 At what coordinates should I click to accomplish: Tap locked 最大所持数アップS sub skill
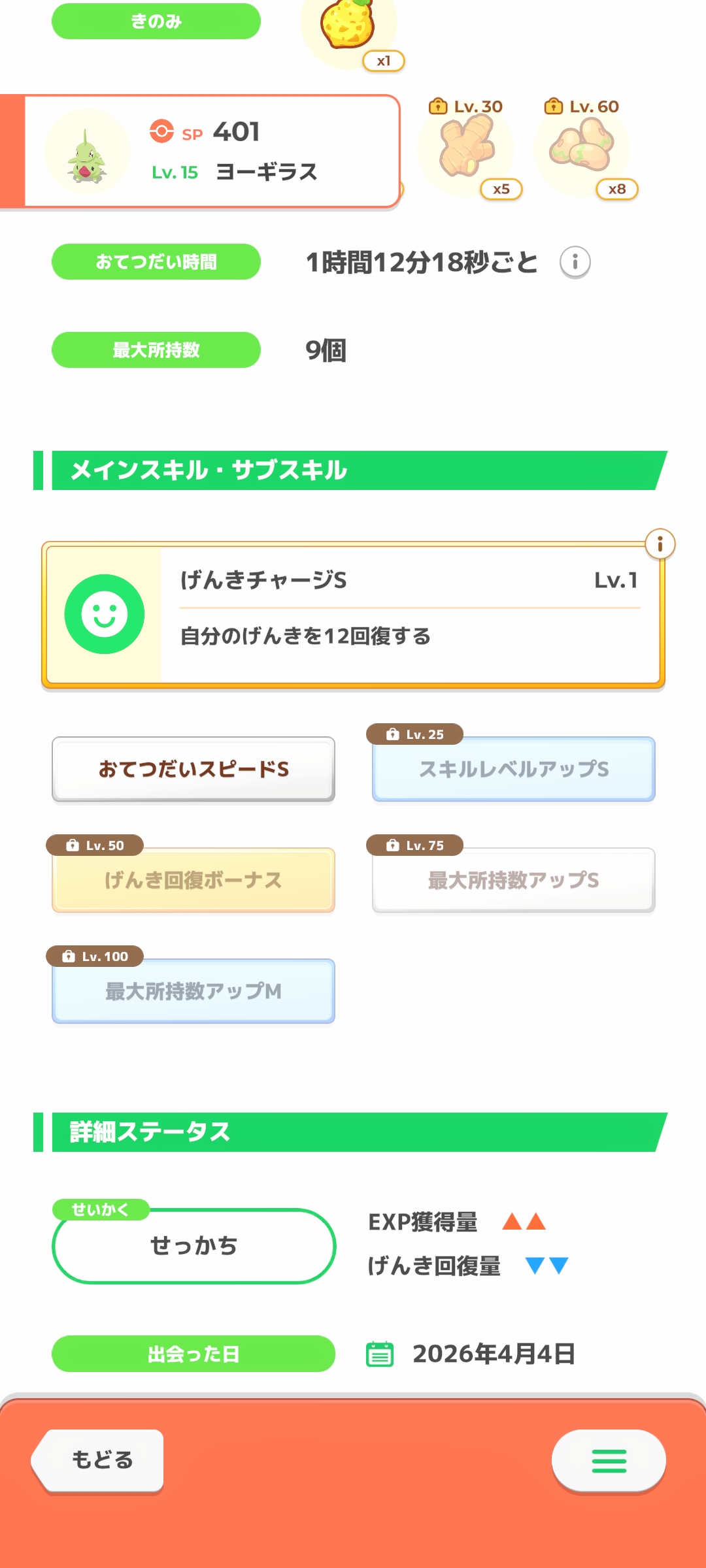point(514,880)
